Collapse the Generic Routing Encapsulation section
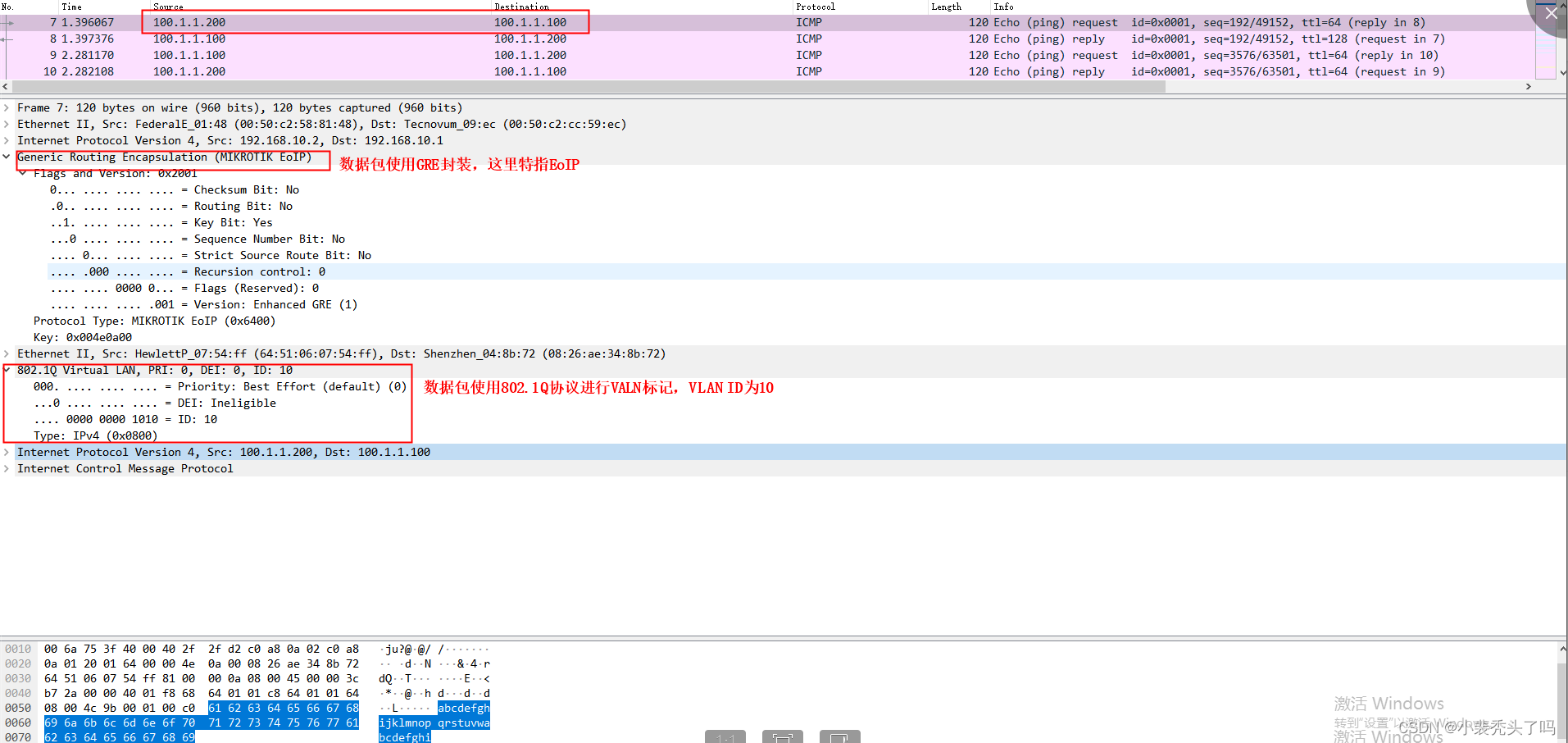Image resolution: width=1568 pixels, height=743 pixels. click(x=7, y=157)
